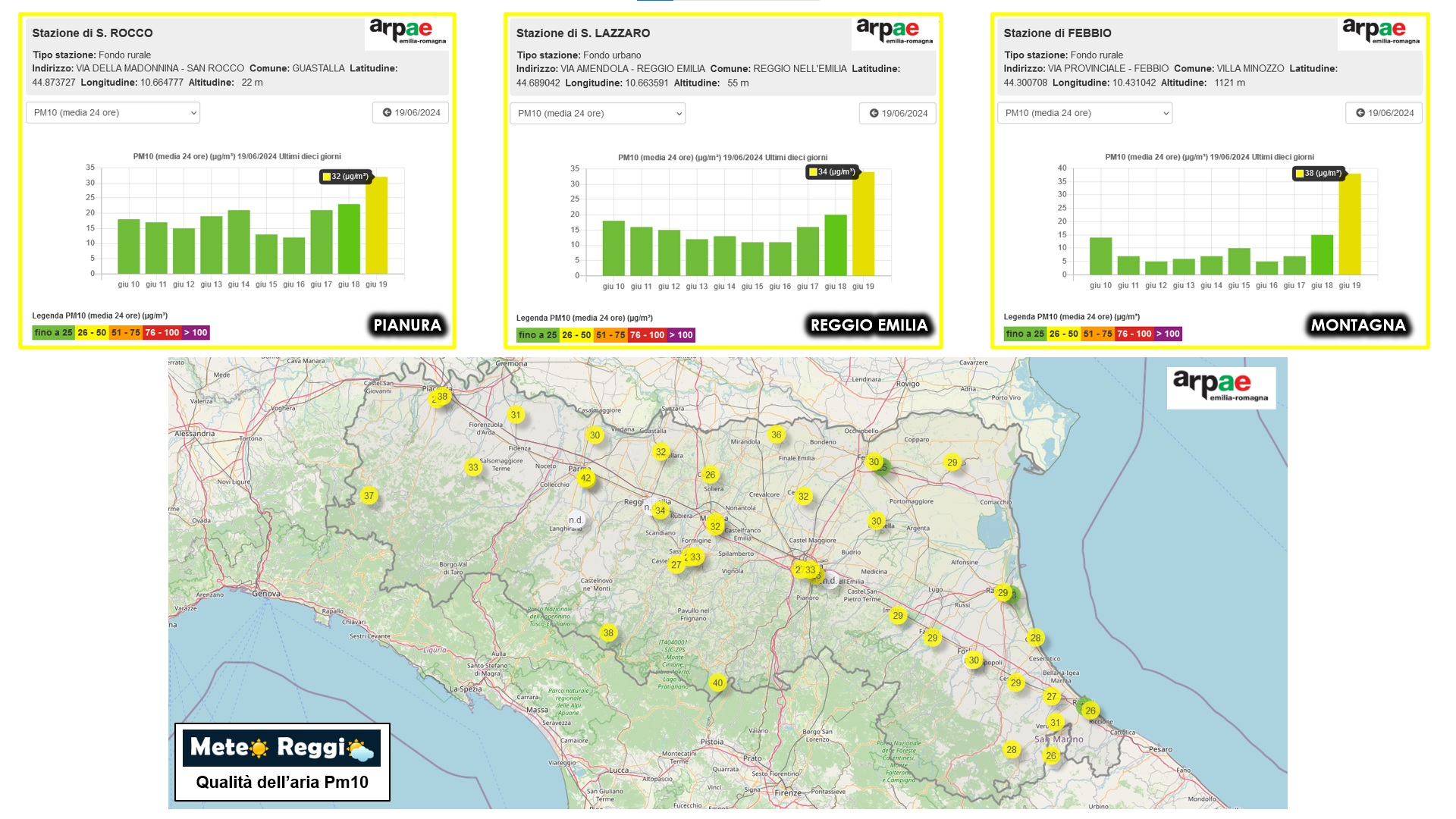Image resolution: width=1456 pixels, height=819 pixels.
Task: Open PM10 dropdown for S. LAZZARO station
Action: [x=598, y=114]
